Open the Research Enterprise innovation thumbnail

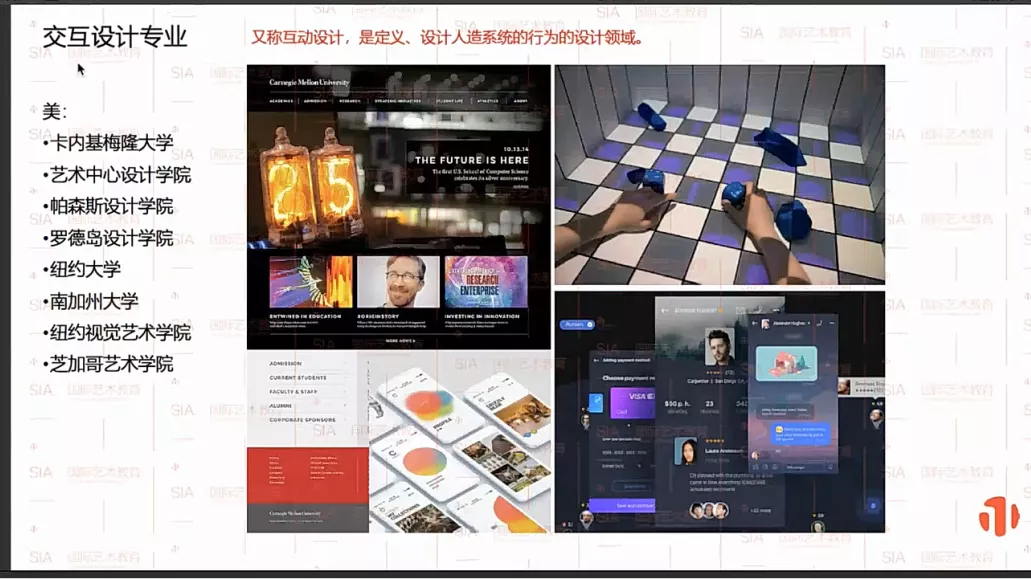coord(486,281)
